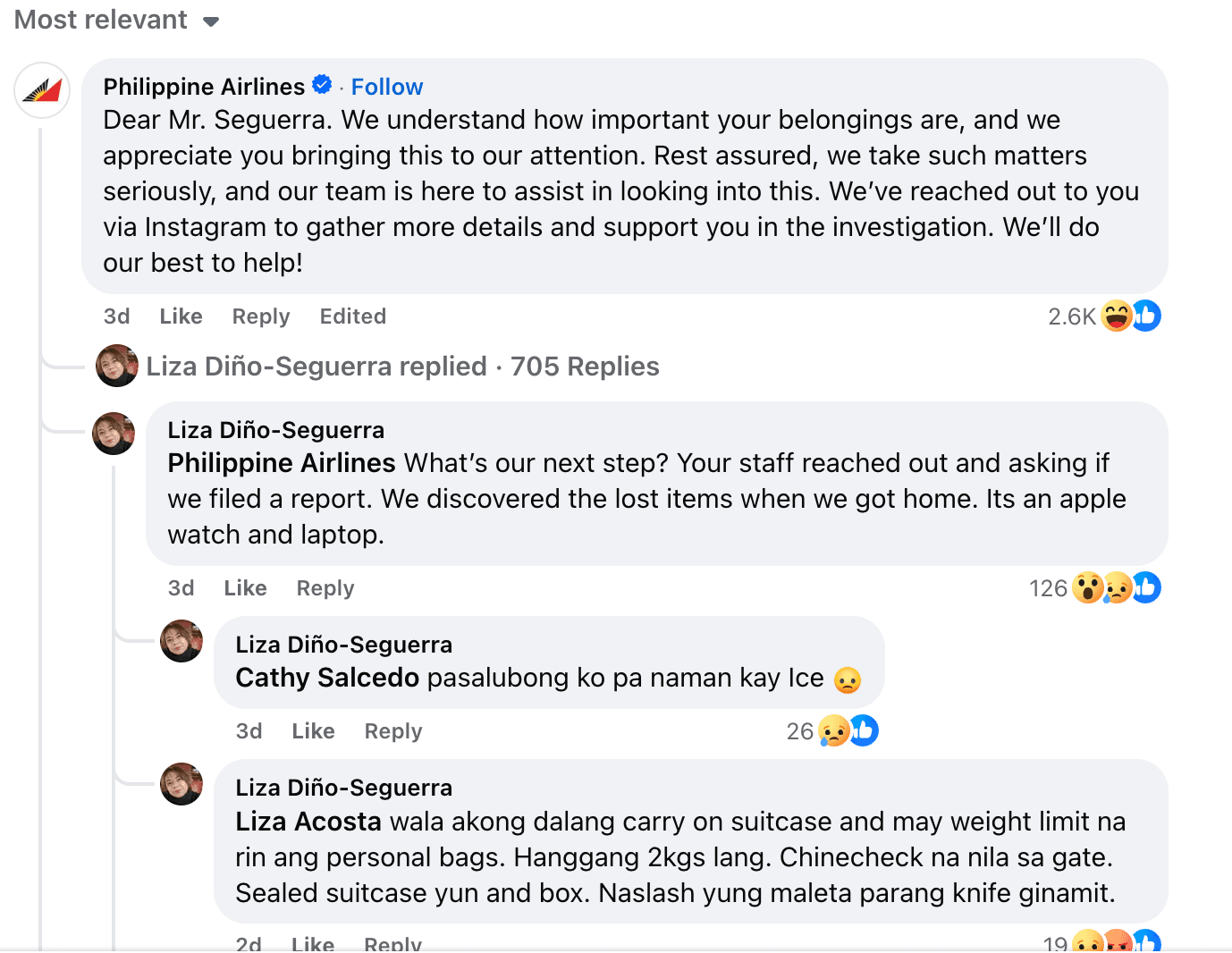Expand the 705 Replies thread
This screenshot has height=953, width=1232.
coord(584,367)
